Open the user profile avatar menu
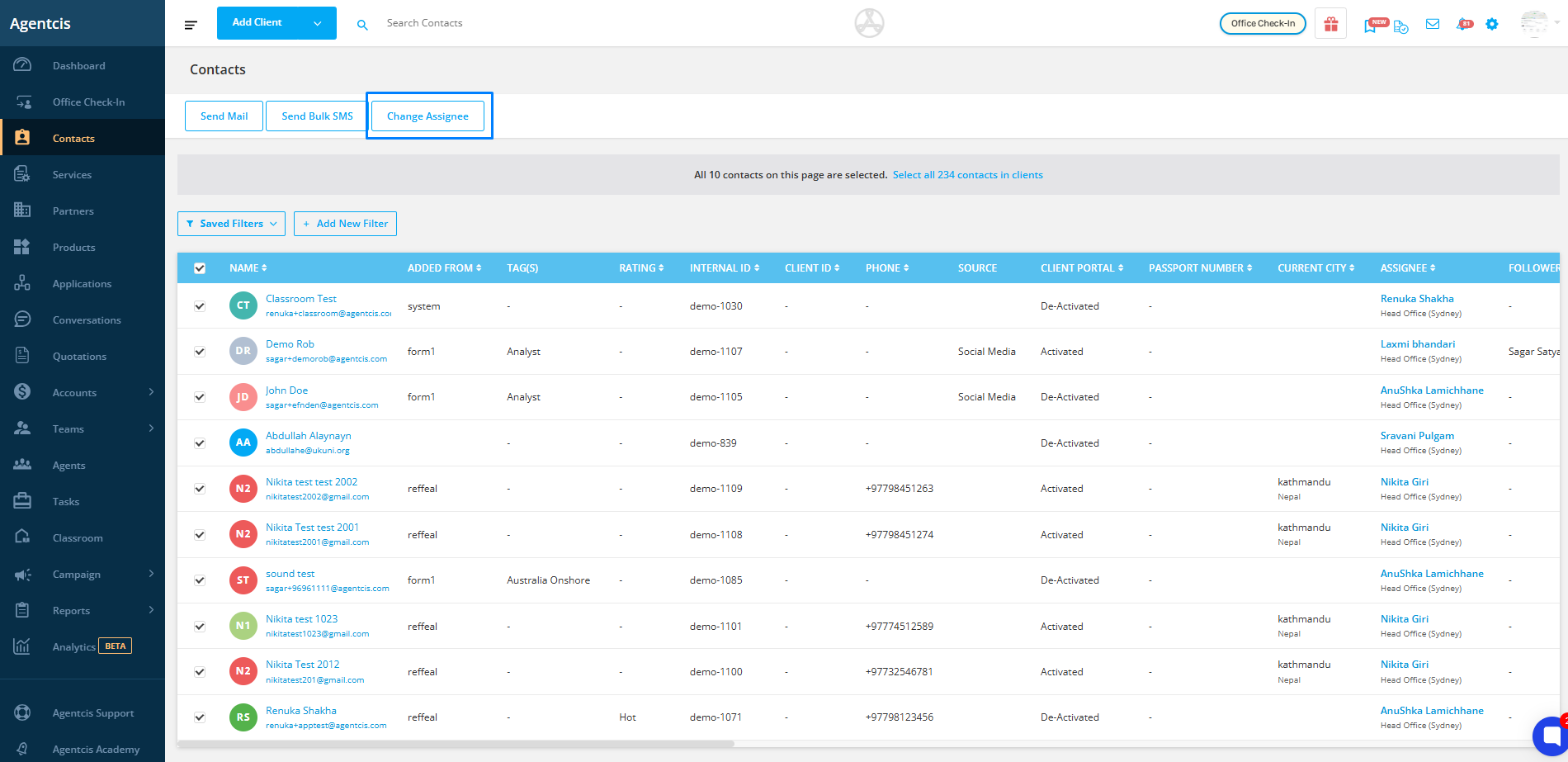1568x762 pixels. coord(1535,24)
